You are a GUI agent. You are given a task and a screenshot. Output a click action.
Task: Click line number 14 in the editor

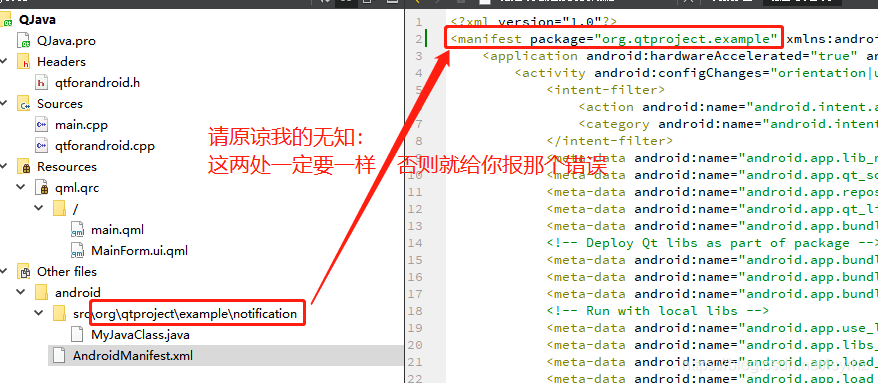[x=415, y=243]
